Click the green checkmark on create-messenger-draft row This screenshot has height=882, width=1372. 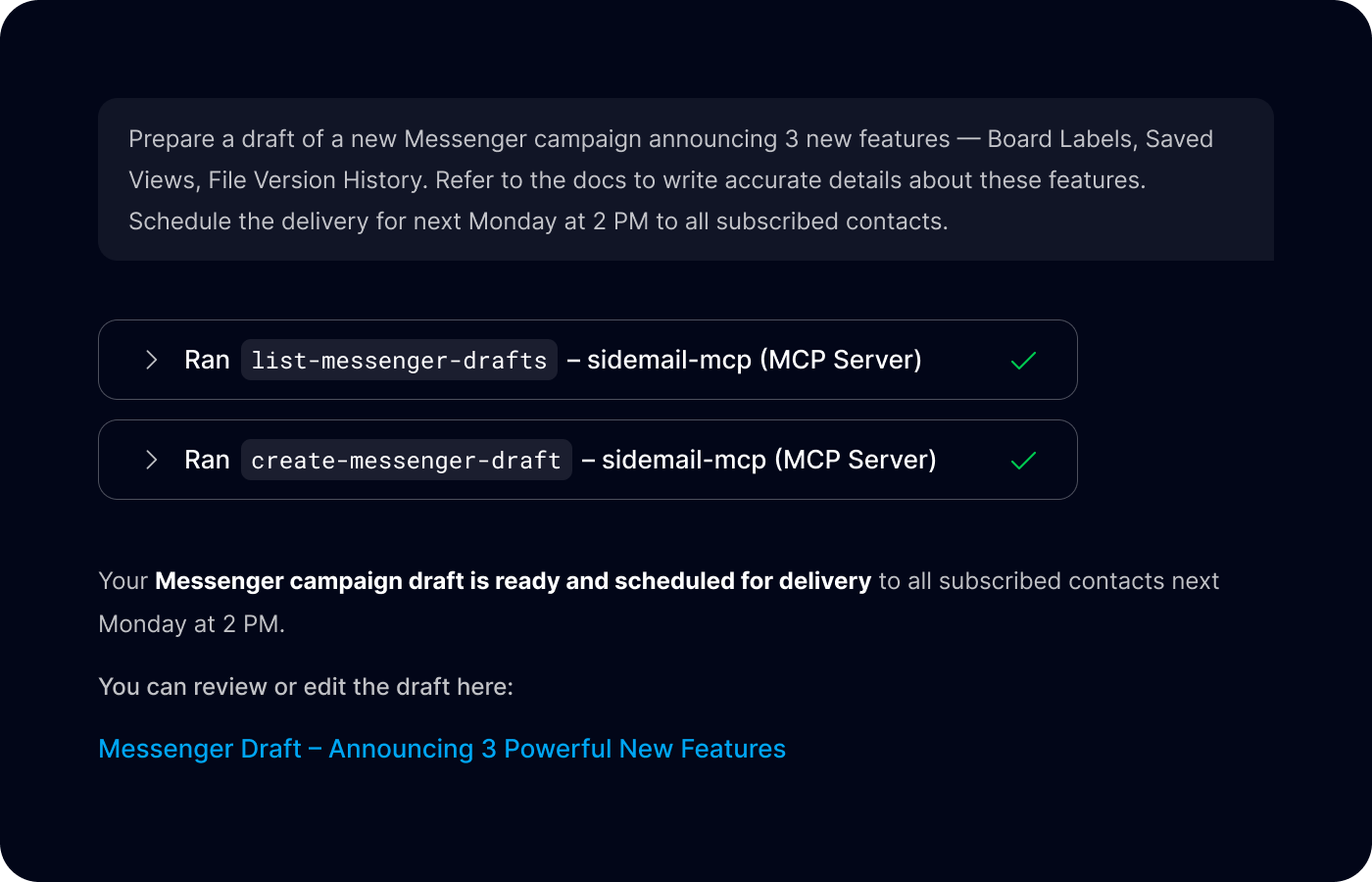coord(1023,460)
